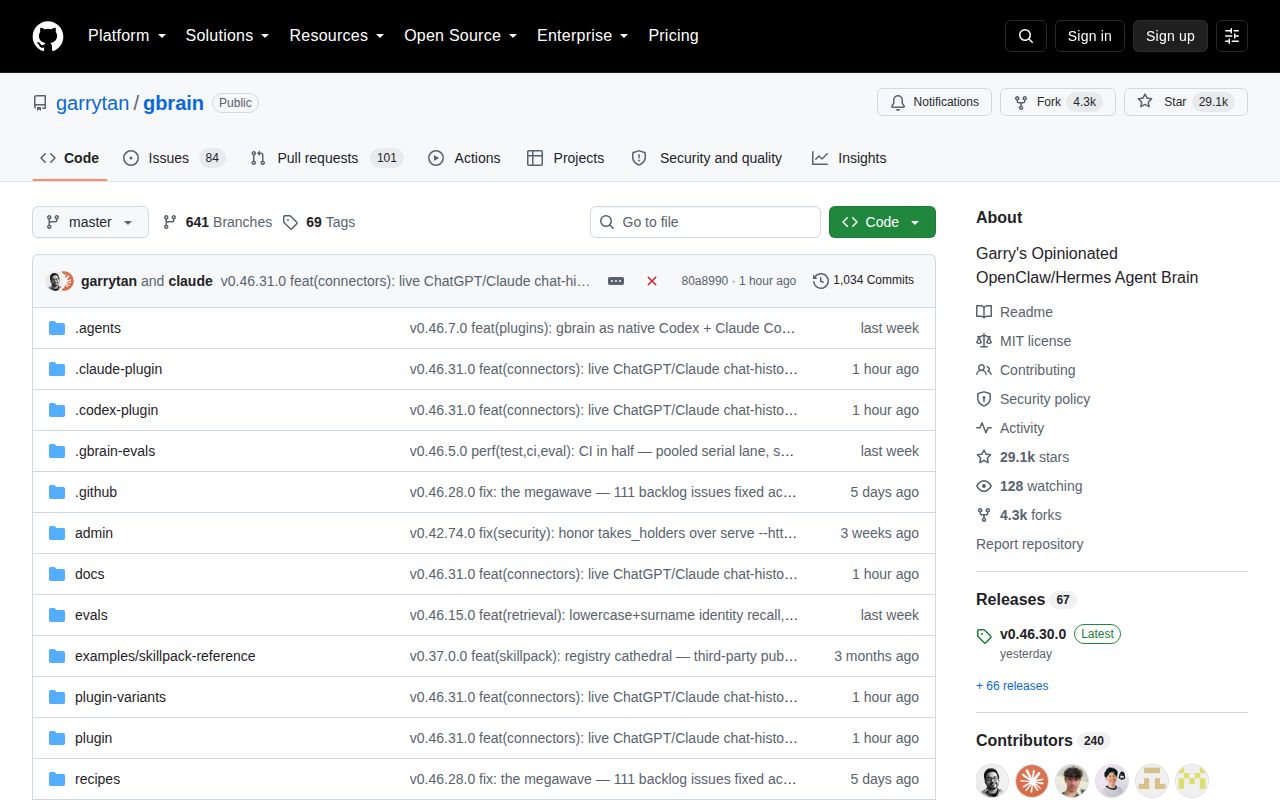The image size is (1280, 800).
Task: Click folder icon of evals row
Action: click(57, 615)
